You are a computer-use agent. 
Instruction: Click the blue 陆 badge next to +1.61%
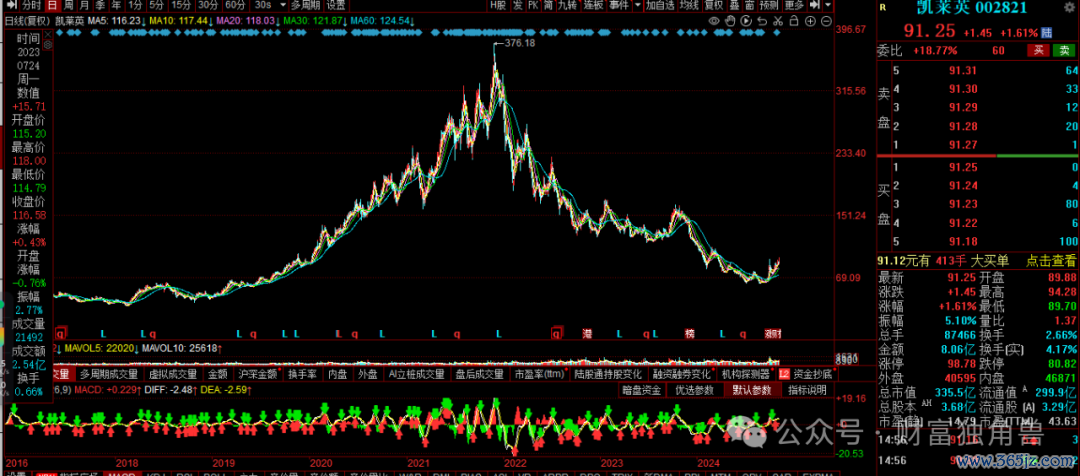1047,32
